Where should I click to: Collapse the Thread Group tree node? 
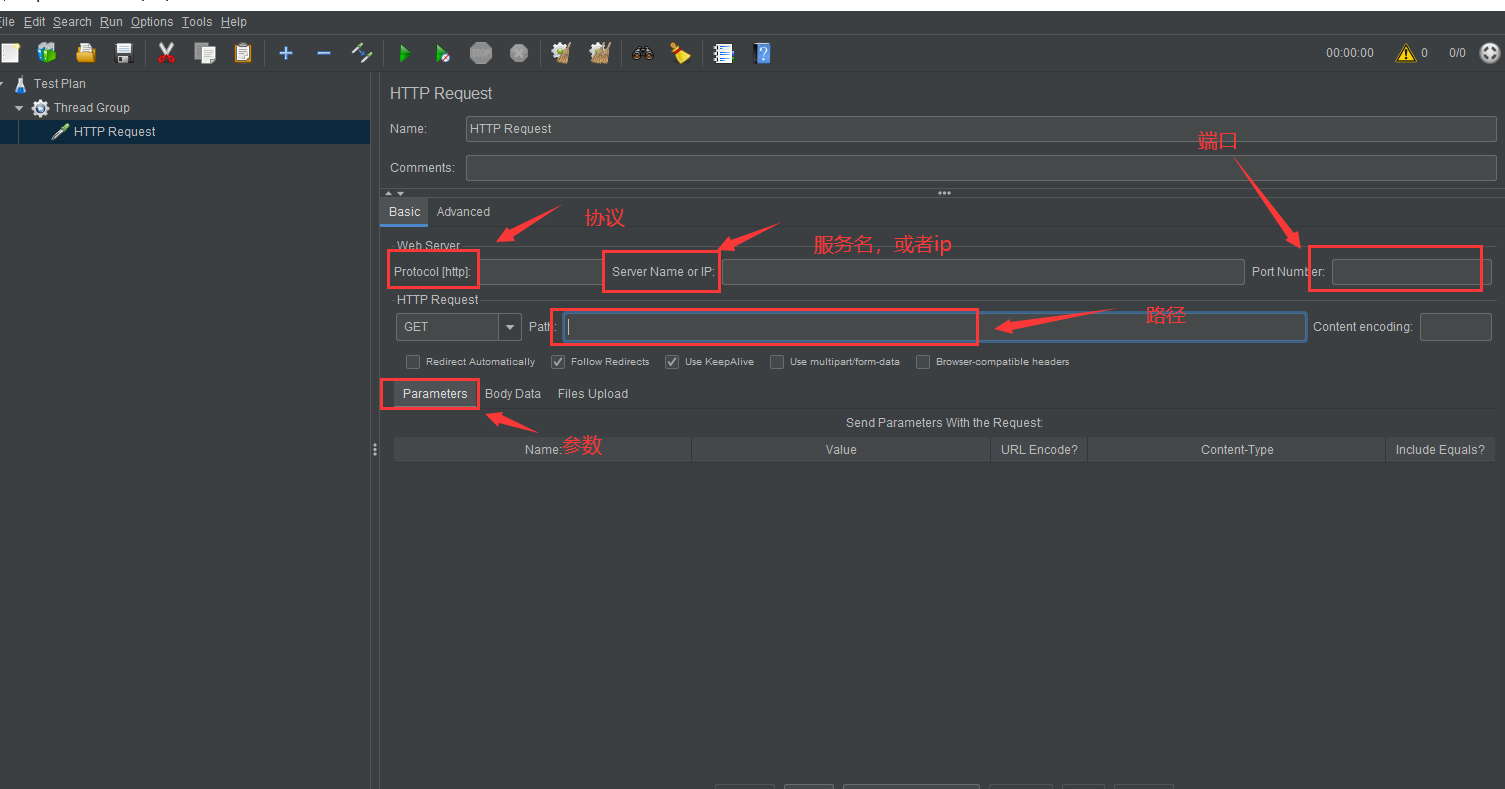[x=19, y=108]
